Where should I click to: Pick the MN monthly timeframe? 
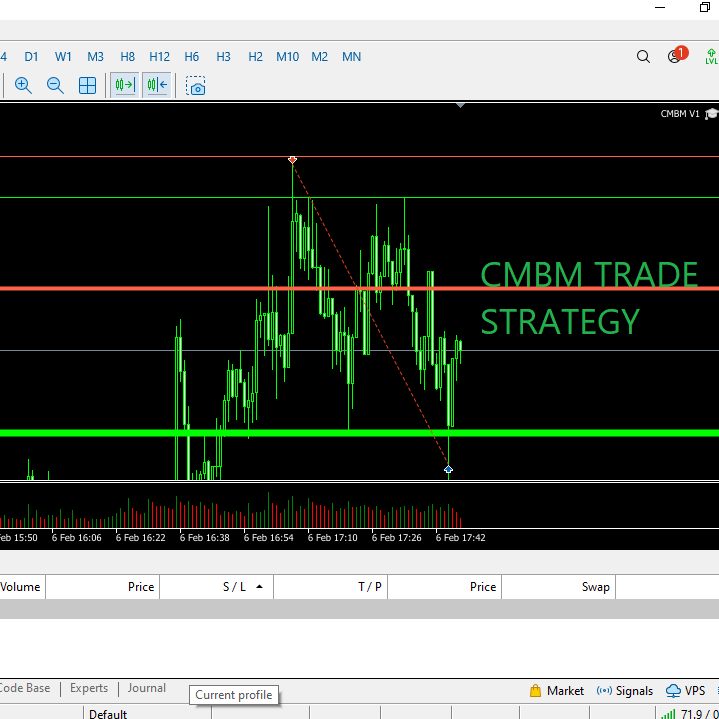(x=352, y=57)
